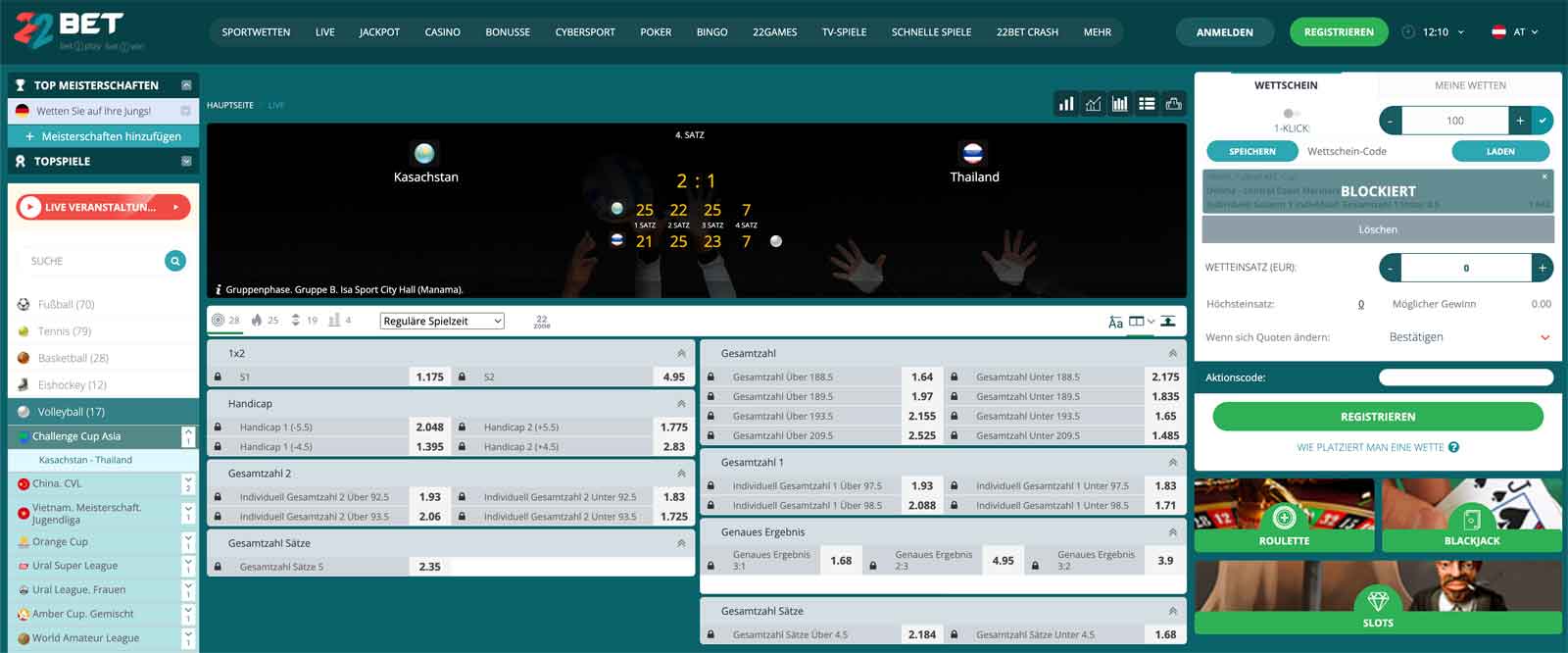Switch to the Wettschein tab
The width and height of the screenshot is (1568, 653).
pos(1286,85)
